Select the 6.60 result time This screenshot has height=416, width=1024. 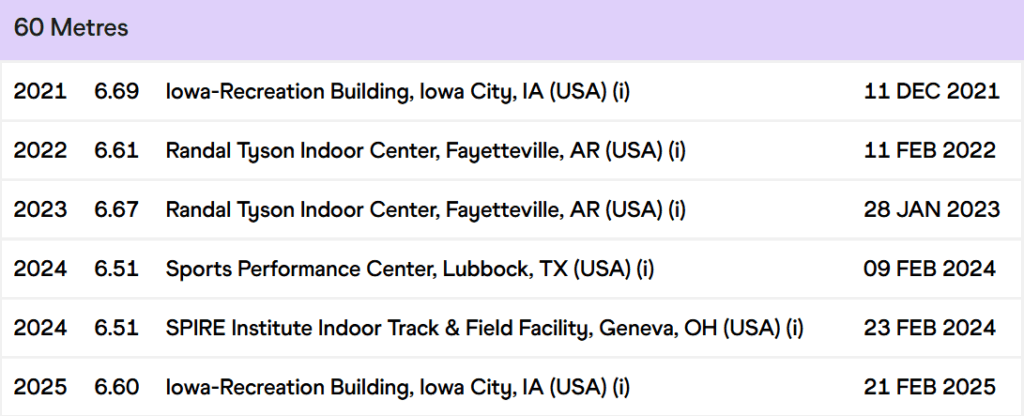(x=116, y=387)
